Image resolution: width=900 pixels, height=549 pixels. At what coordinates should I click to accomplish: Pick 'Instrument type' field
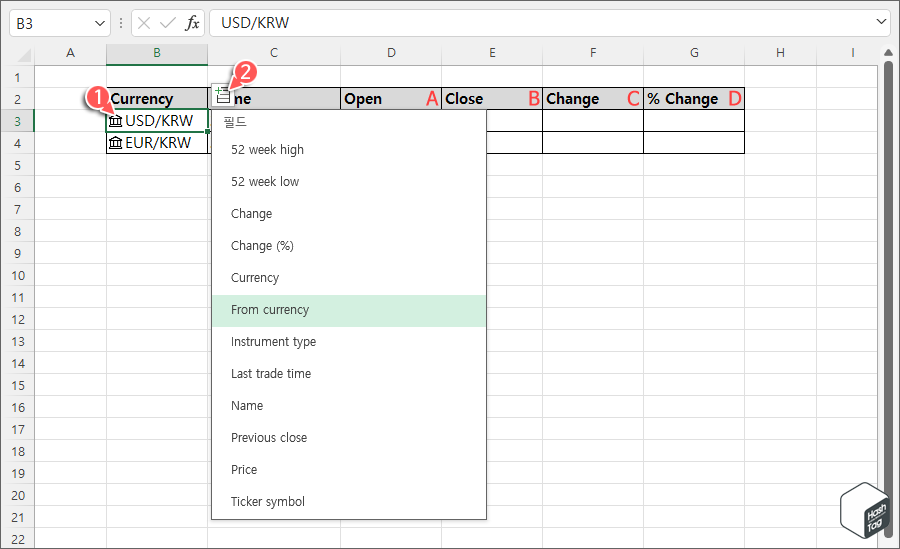(x=349, y=342)
